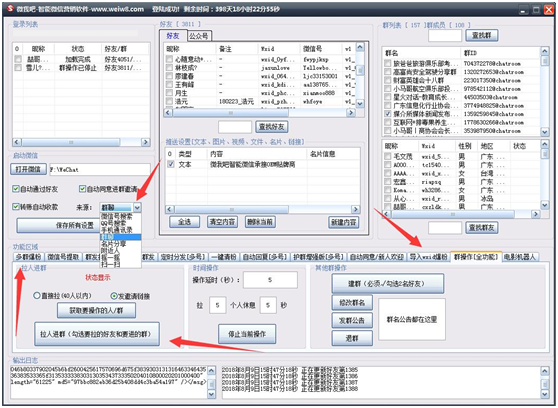
Task: Click the app logo icon in title bar
Action: (10, 8)
